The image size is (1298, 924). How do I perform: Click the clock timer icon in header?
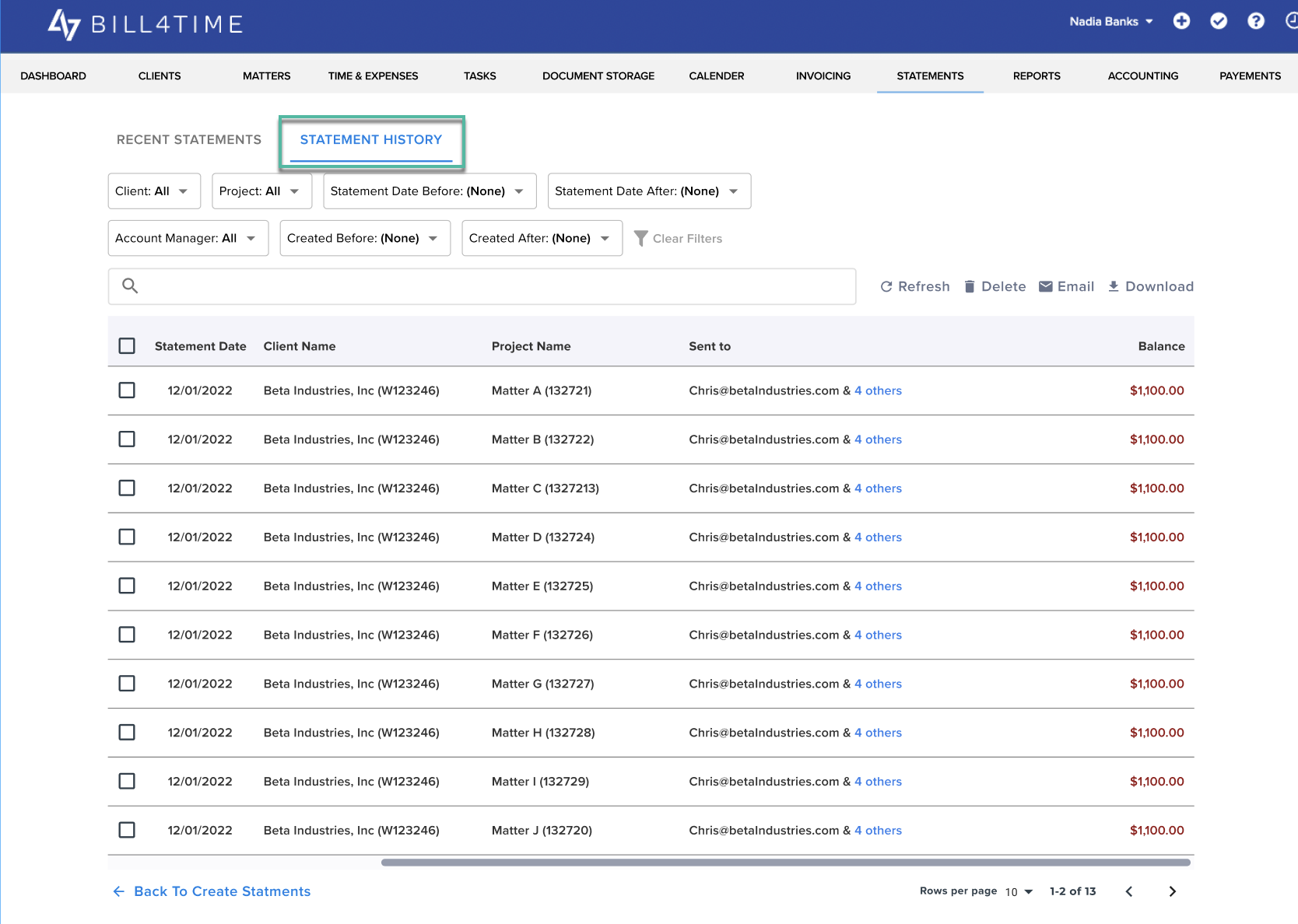(1292, 21)
